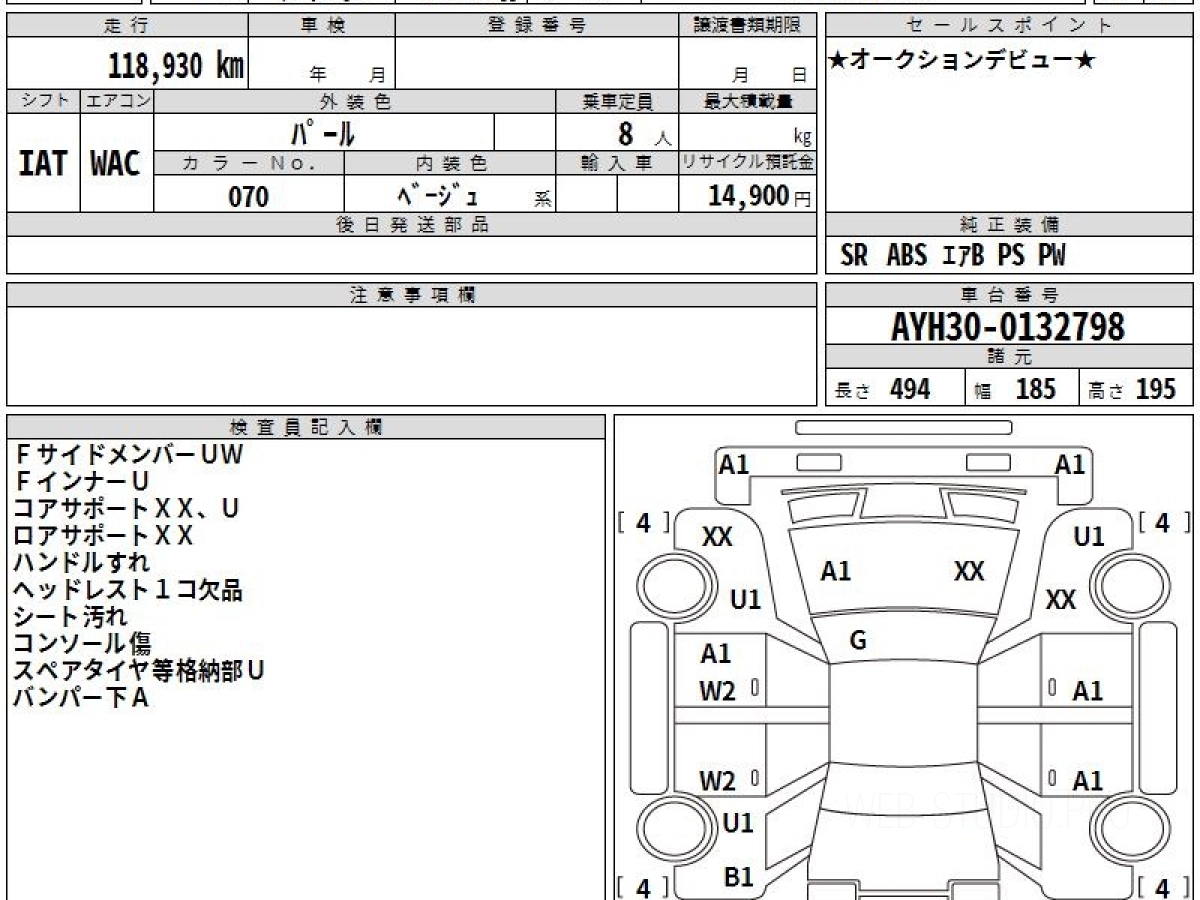Viewport: 1200px width, 900px height.
Task: Select the スペアタイヤ等格納部U note
Action: click(x=139, y=671)
